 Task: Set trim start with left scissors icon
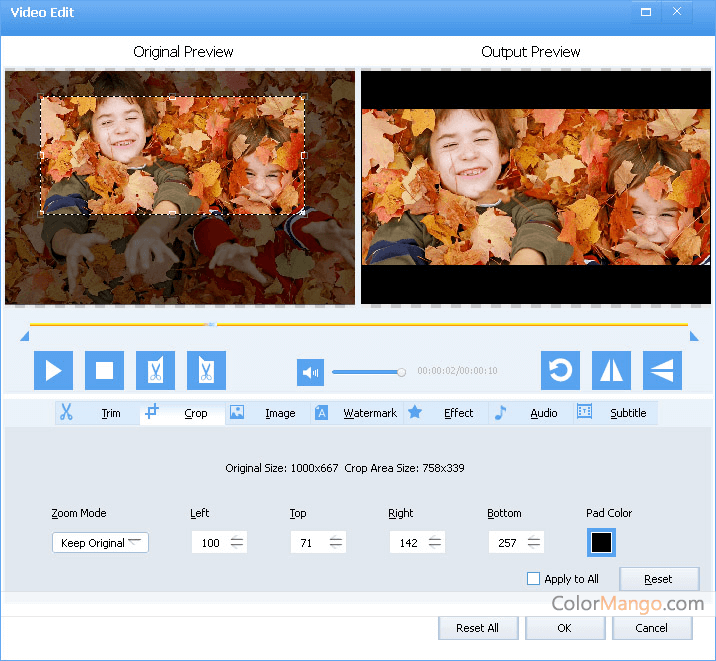(x=155, y=370)
